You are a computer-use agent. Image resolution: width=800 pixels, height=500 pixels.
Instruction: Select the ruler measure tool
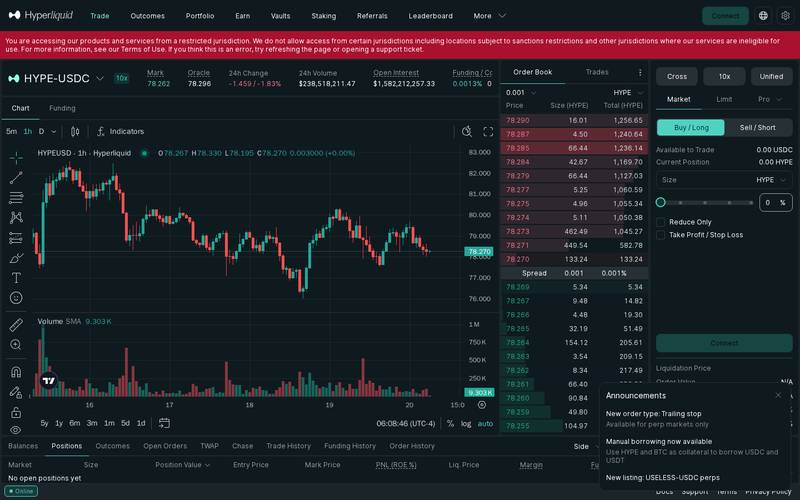(x=16, y=324)
